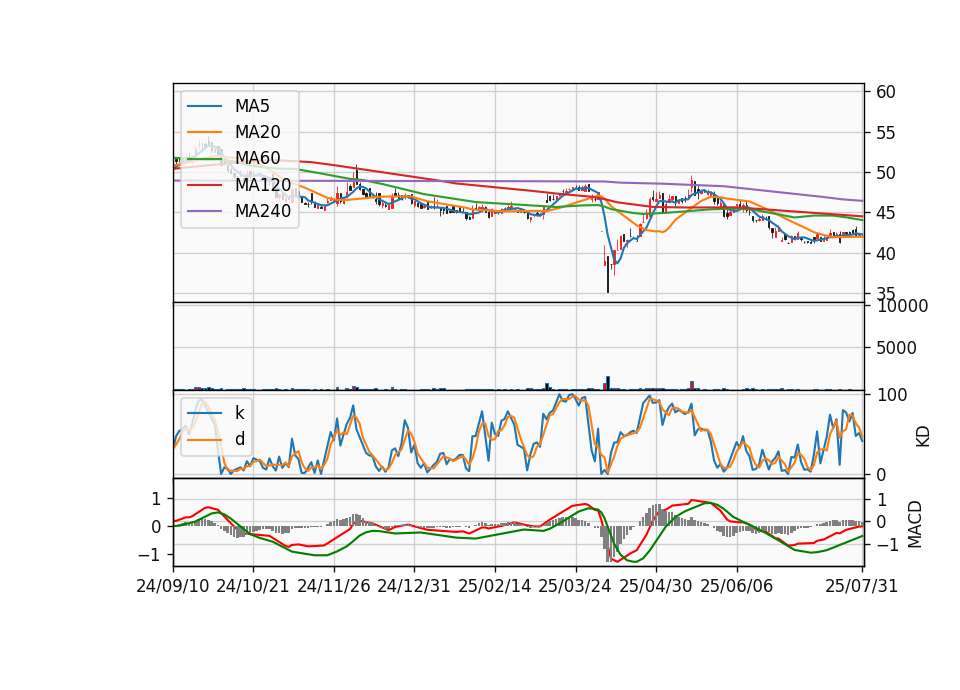Click the MA240 legend label
The image size is (960, 690).
263,211
